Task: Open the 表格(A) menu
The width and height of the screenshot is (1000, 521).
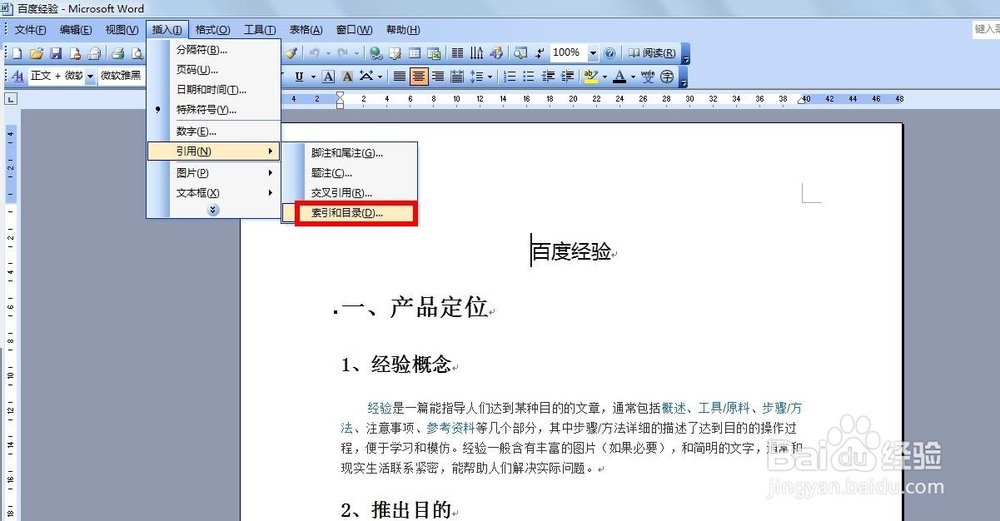Action: (x=305, y=30)
